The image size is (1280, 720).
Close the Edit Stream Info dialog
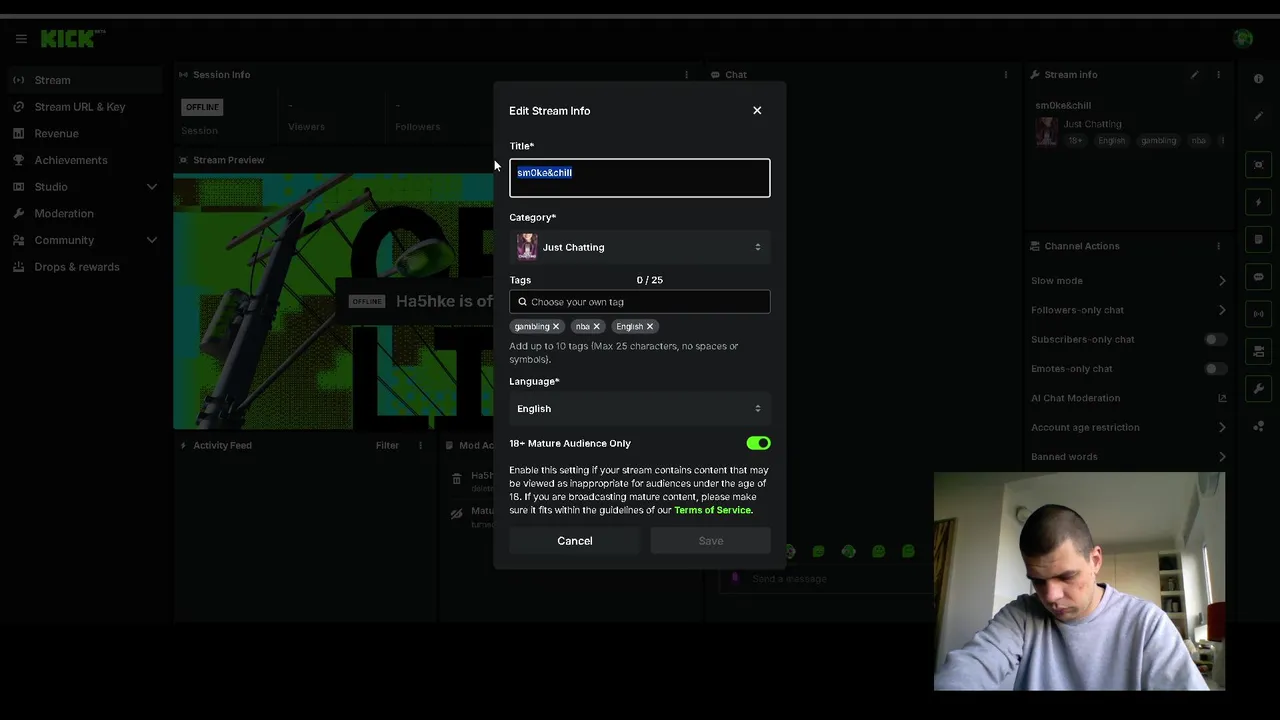pyautogui.click(x=757, y=111)
